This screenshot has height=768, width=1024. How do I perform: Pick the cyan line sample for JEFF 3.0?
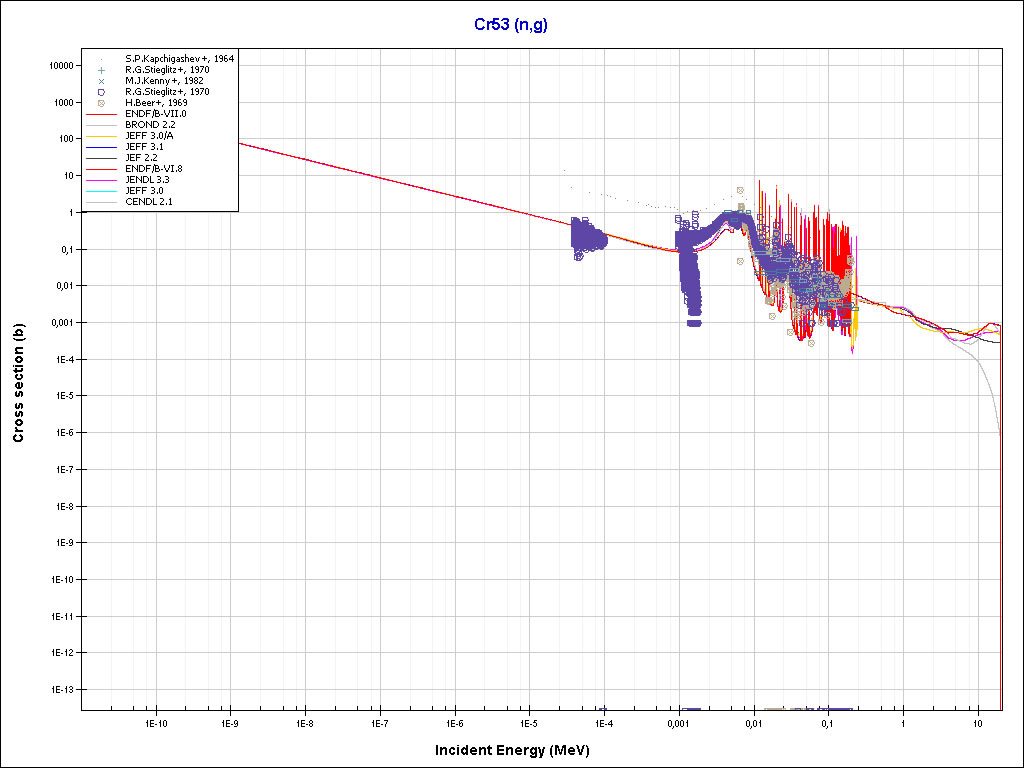pyautogui.click(x=101, y=191)
